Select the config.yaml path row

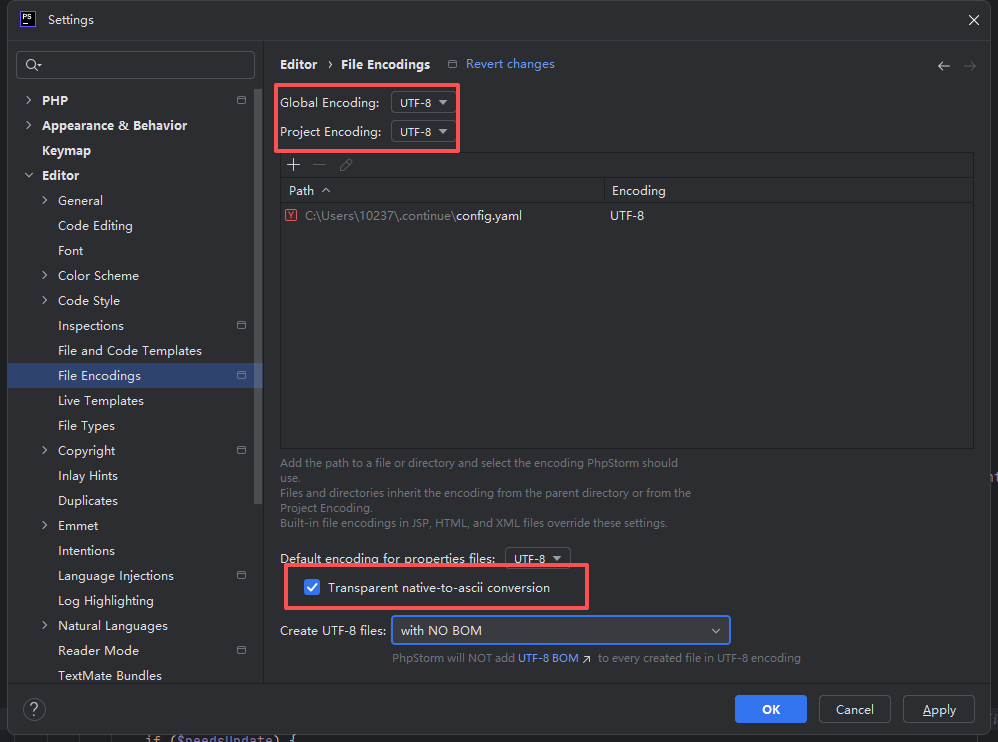pos(626,216)
